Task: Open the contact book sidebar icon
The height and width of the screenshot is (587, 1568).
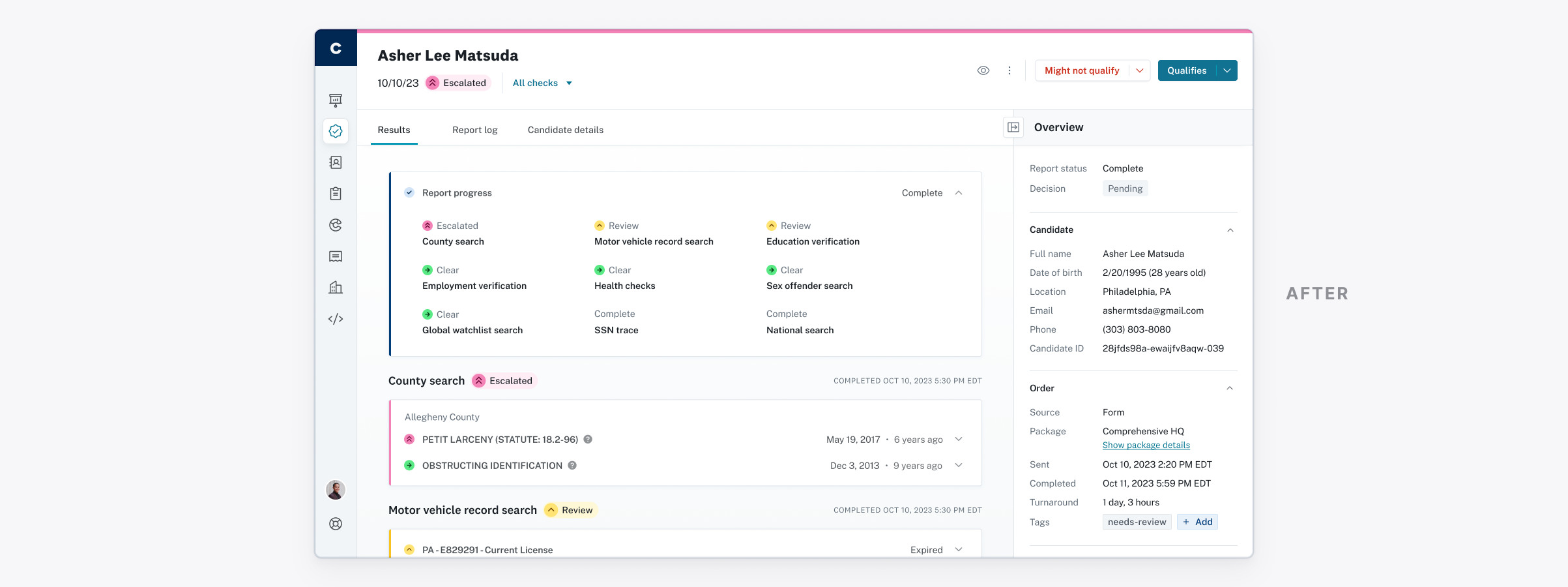Action: pos(336,162)
